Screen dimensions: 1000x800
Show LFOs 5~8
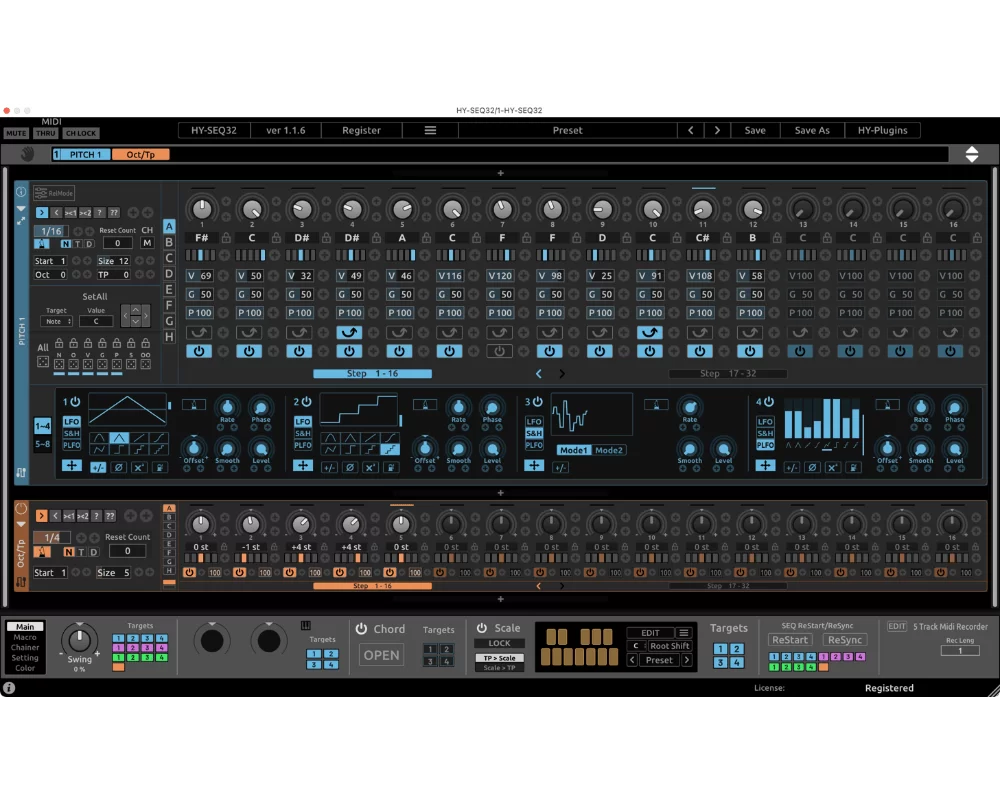(42, 444)
